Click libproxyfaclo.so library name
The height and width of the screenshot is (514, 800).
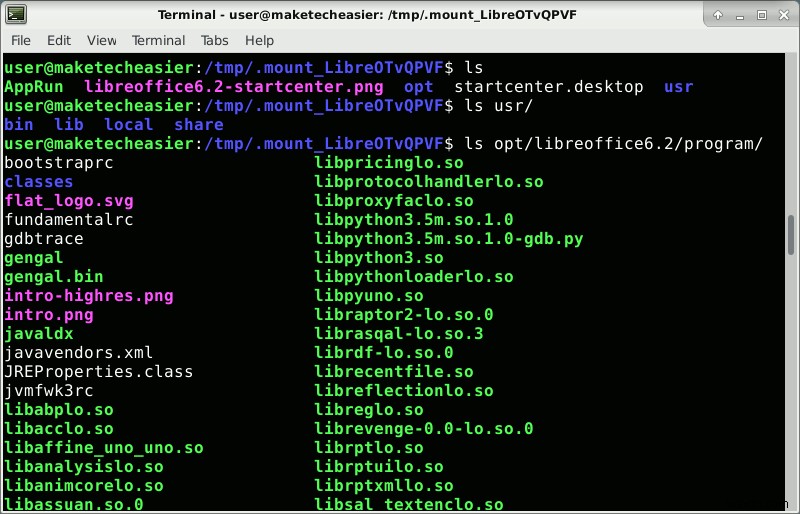tap(394, 201)
